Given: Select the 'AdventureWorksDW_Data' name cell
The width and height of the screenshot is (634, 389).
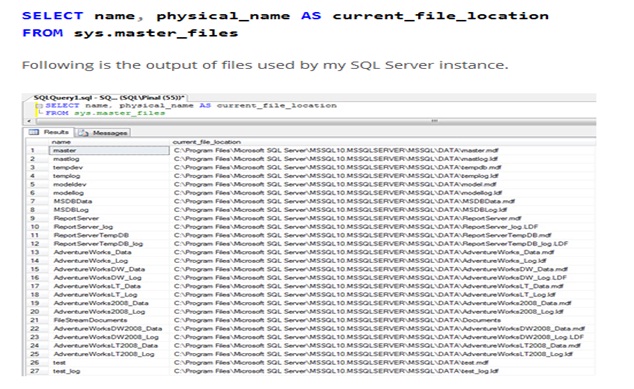Looking at the screenshot, I should click(x=109, y=269).
